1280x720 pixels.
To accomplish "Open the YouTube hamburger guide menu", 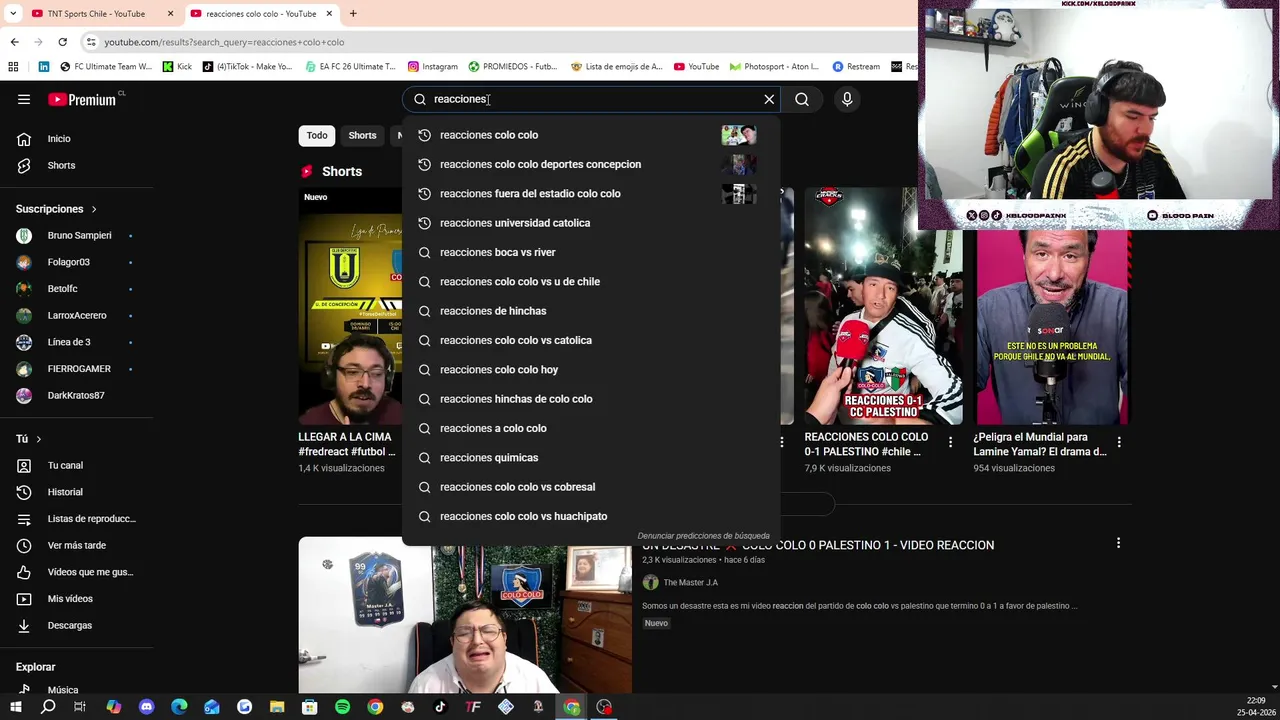I will pos(24,99).
